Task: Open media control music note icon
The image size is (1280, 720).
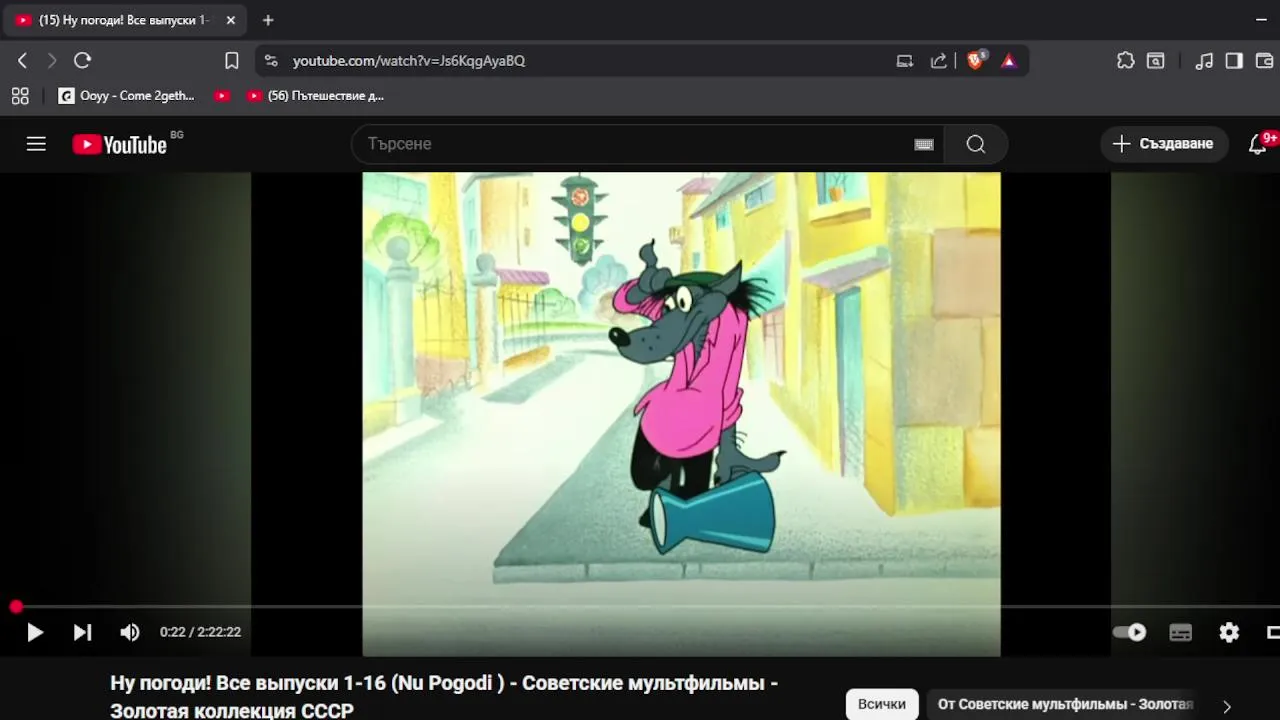Action: click(x=1204, y=61)
